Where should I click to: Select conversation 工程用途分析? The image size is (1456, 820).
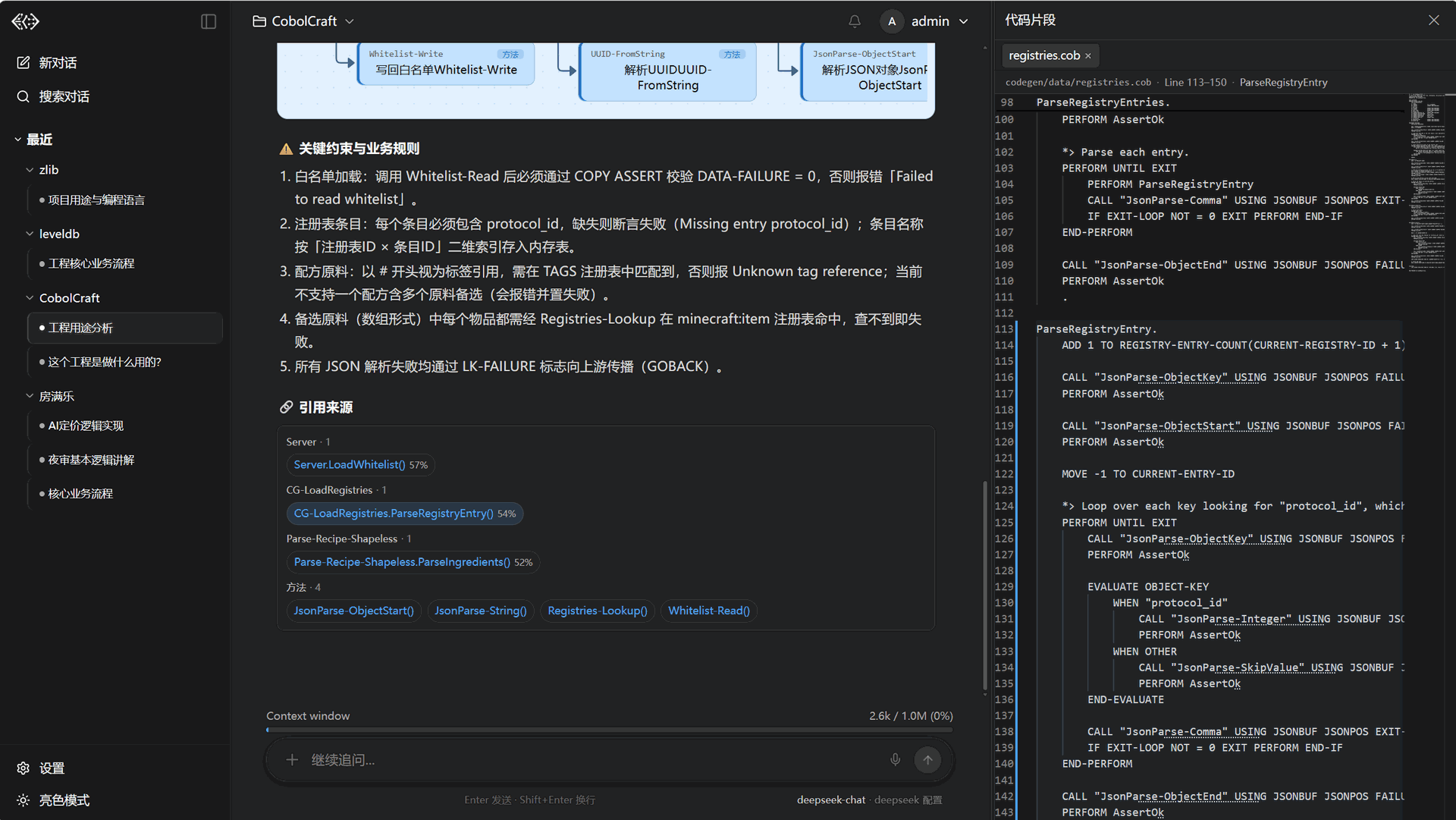point(125,328)
